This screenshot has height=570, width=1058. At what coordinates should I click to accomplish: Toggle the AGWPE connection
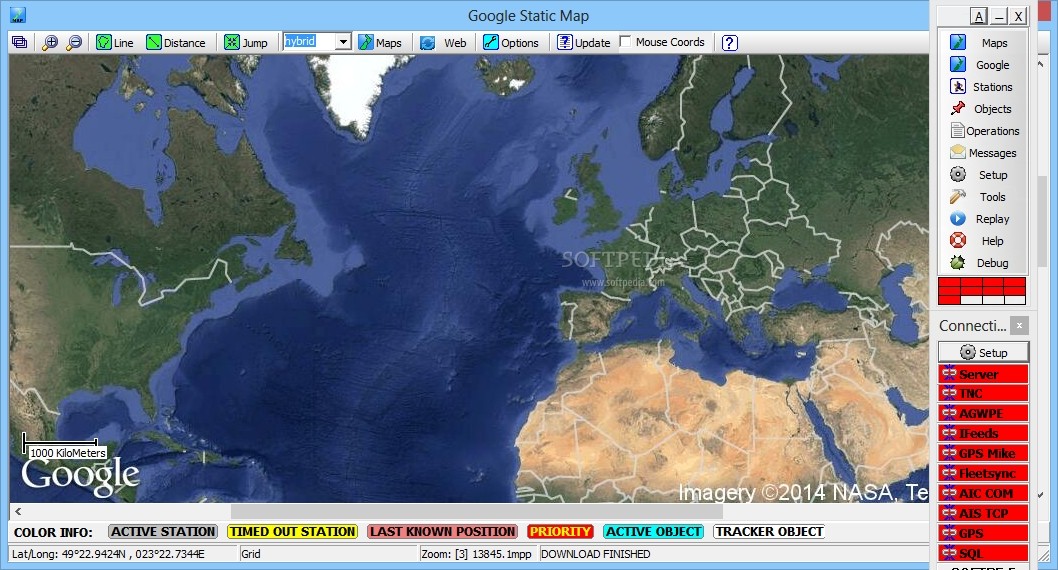coord(983,413)
